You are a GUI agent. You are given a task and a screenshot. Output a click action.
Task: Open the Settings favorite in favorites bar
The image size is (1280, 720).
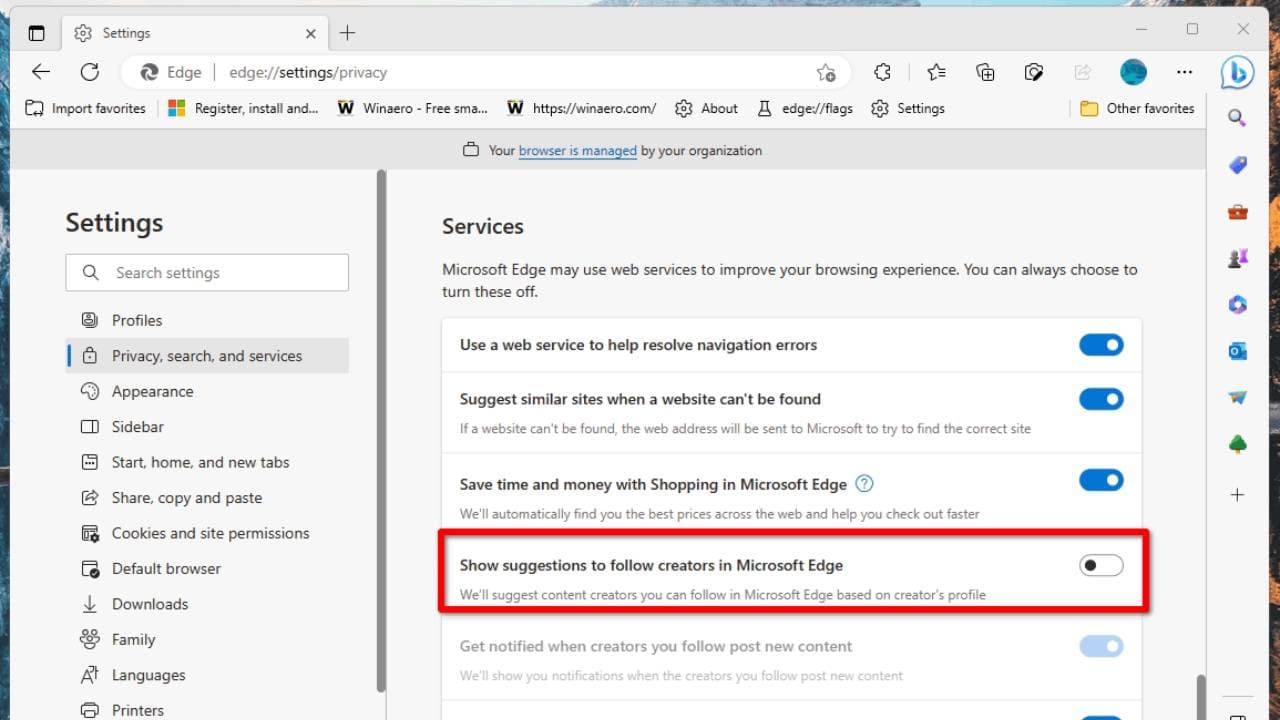(x=907, y=108)
